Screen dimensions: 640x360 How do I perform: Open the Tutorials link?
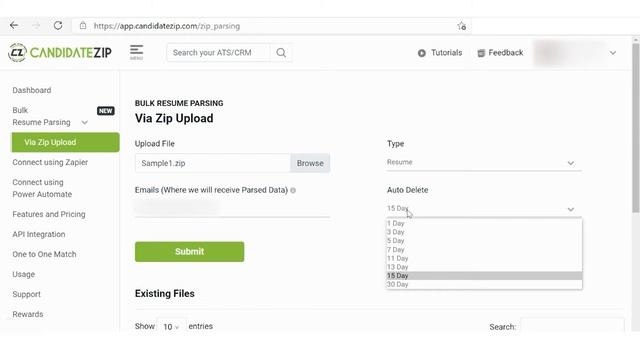[x=440, y=53]
